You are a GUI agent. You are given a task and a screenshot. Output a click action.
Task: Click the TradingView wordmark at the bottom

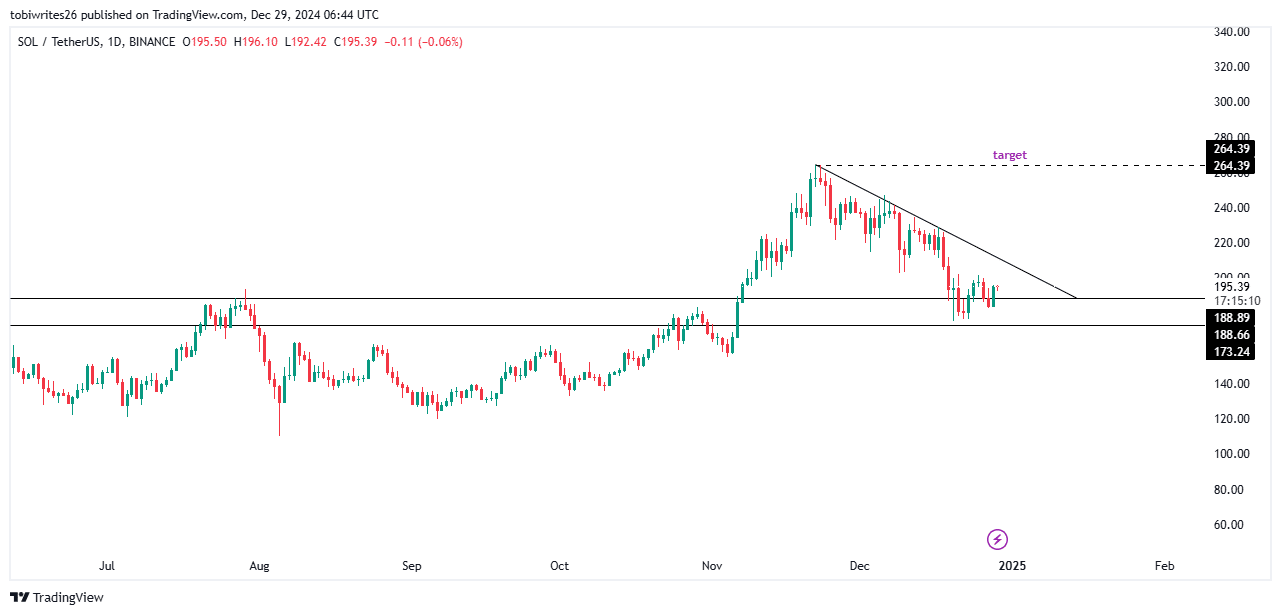(x=68, y=597)
